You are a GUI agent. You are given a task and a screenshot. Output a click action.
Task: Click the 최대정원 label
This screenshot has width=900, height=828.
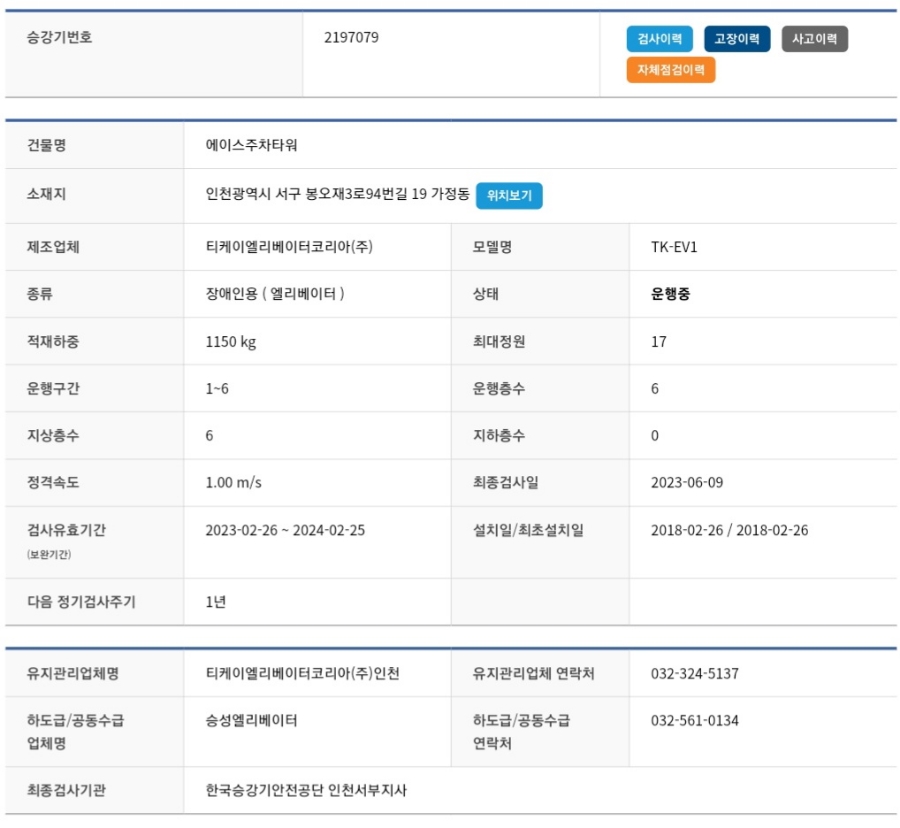(x=499, y=342)
